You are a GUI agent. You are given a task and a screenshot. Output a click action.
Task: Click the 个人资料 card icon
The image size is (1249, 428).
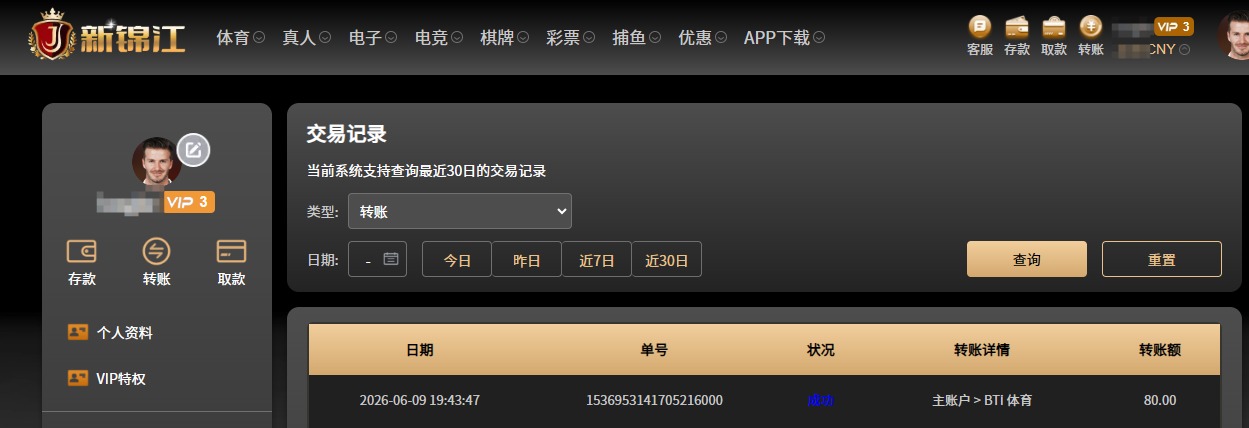pos(78,332)
